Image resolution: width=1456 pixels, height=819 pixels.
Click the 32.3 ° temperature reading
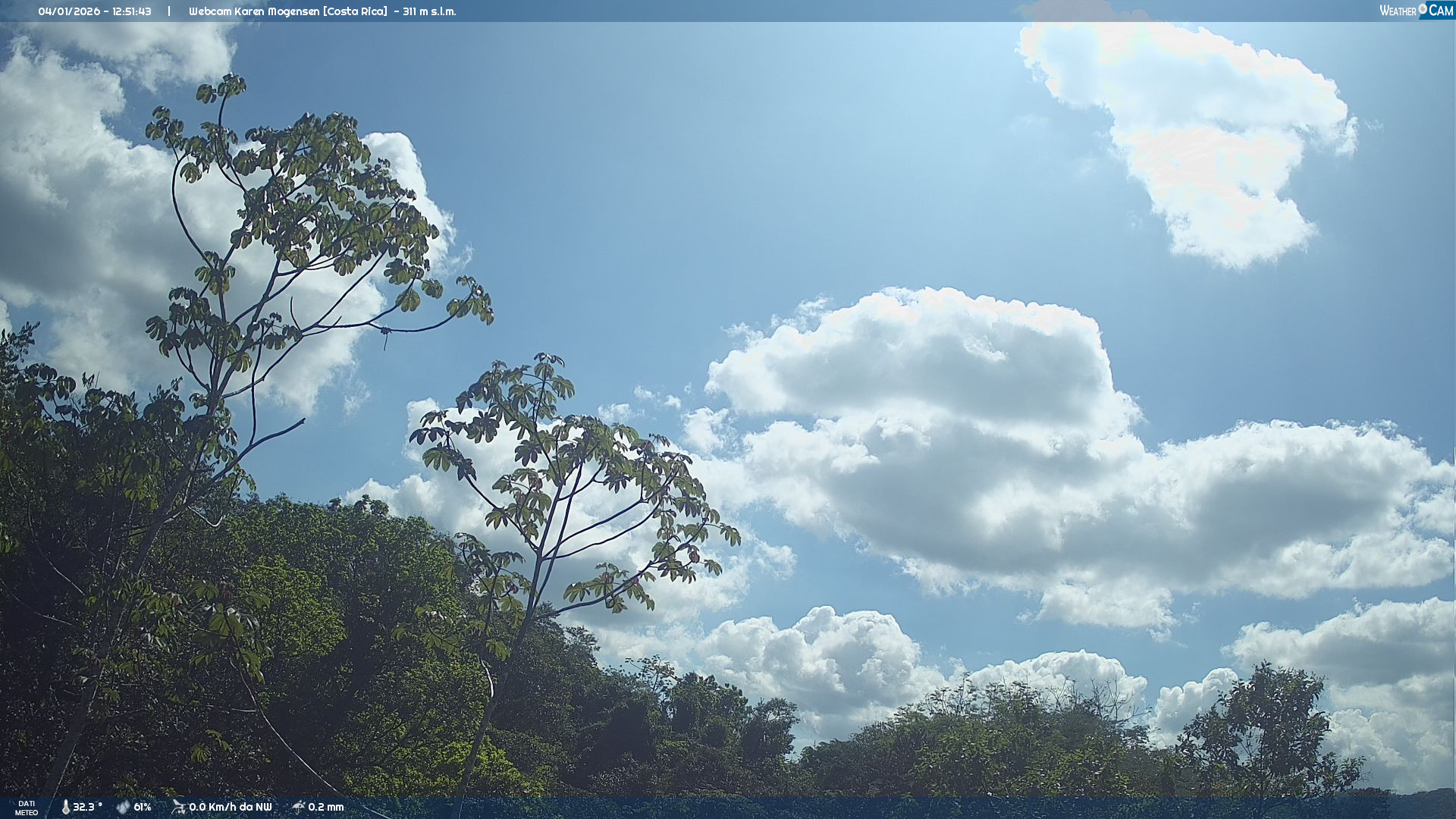point(87,807)
